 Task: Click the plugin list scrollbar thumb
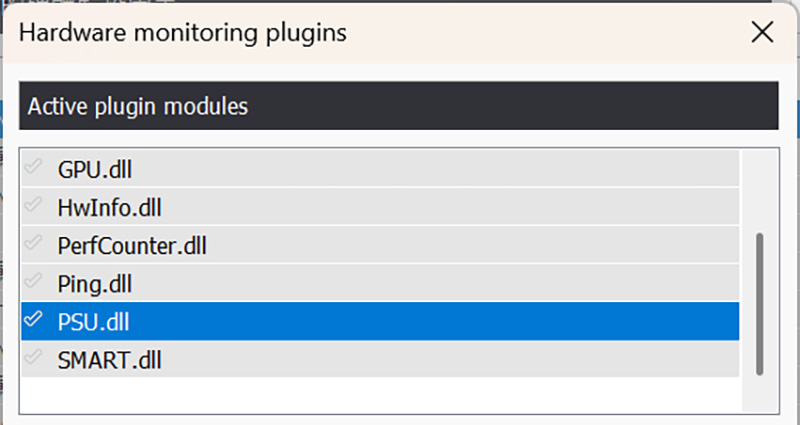tap(760, 305)
